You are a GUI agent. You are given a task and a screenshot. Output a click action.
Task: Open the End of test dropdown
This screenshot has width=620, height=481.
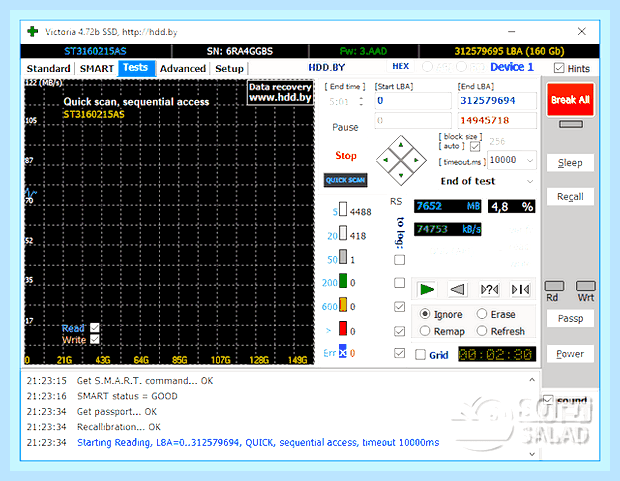tap(530, 181)
